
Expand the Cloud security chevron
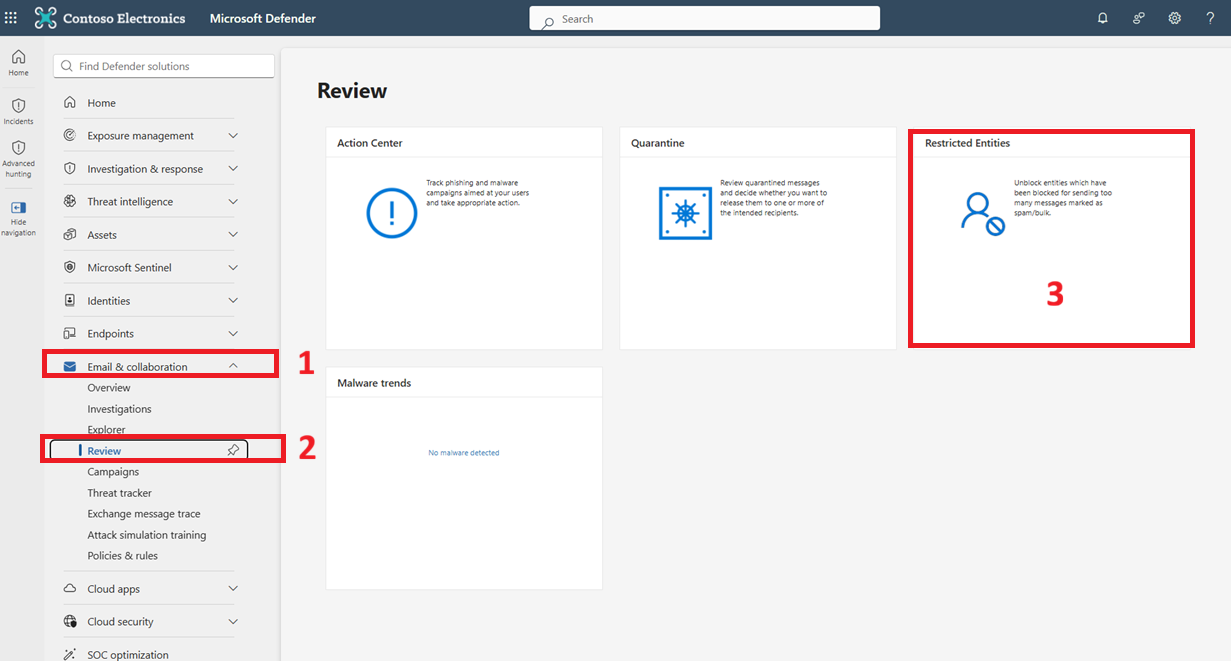233,621
